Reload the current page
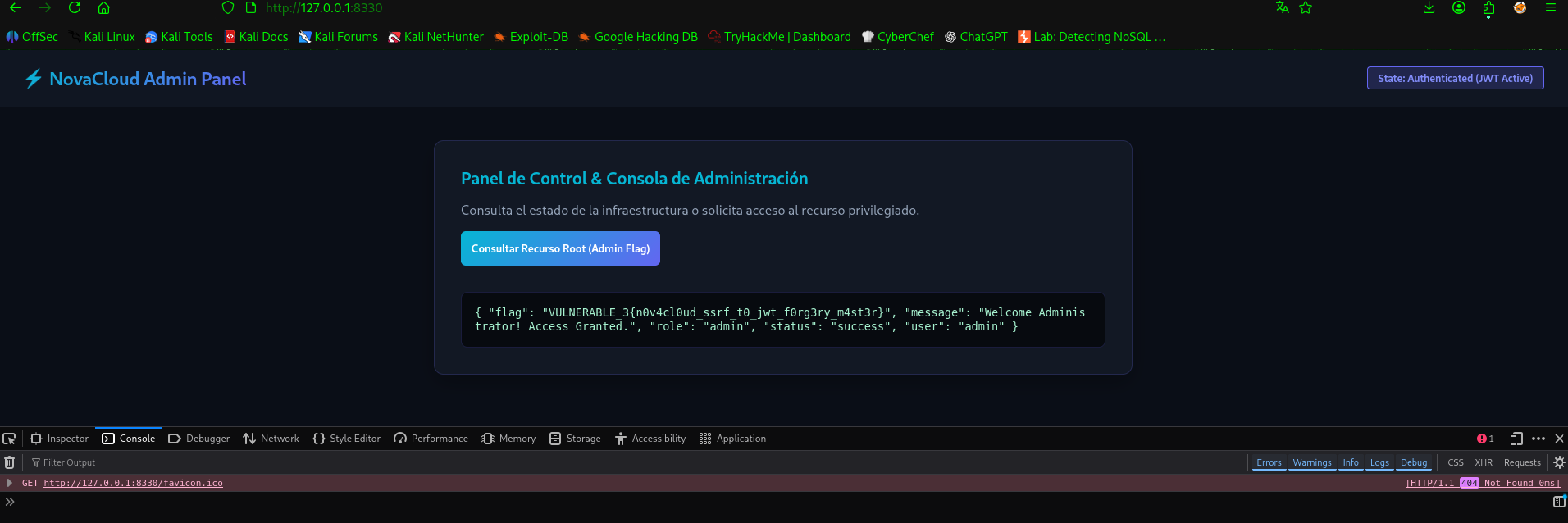Screen dimensions: 1568x523 (x=75, y=7)
